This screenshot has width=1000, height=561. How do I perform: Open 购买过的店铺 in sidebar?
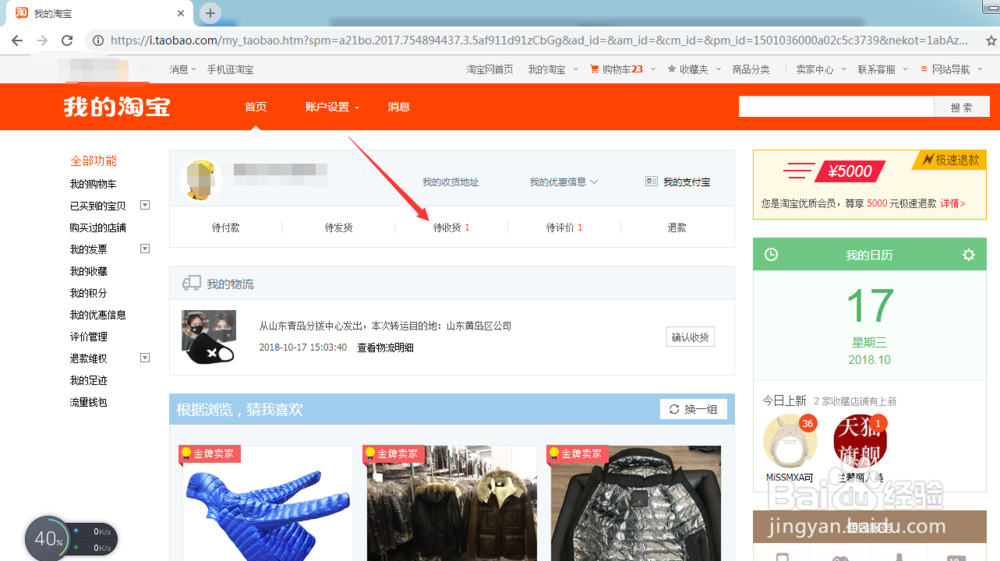click(98, 228)
